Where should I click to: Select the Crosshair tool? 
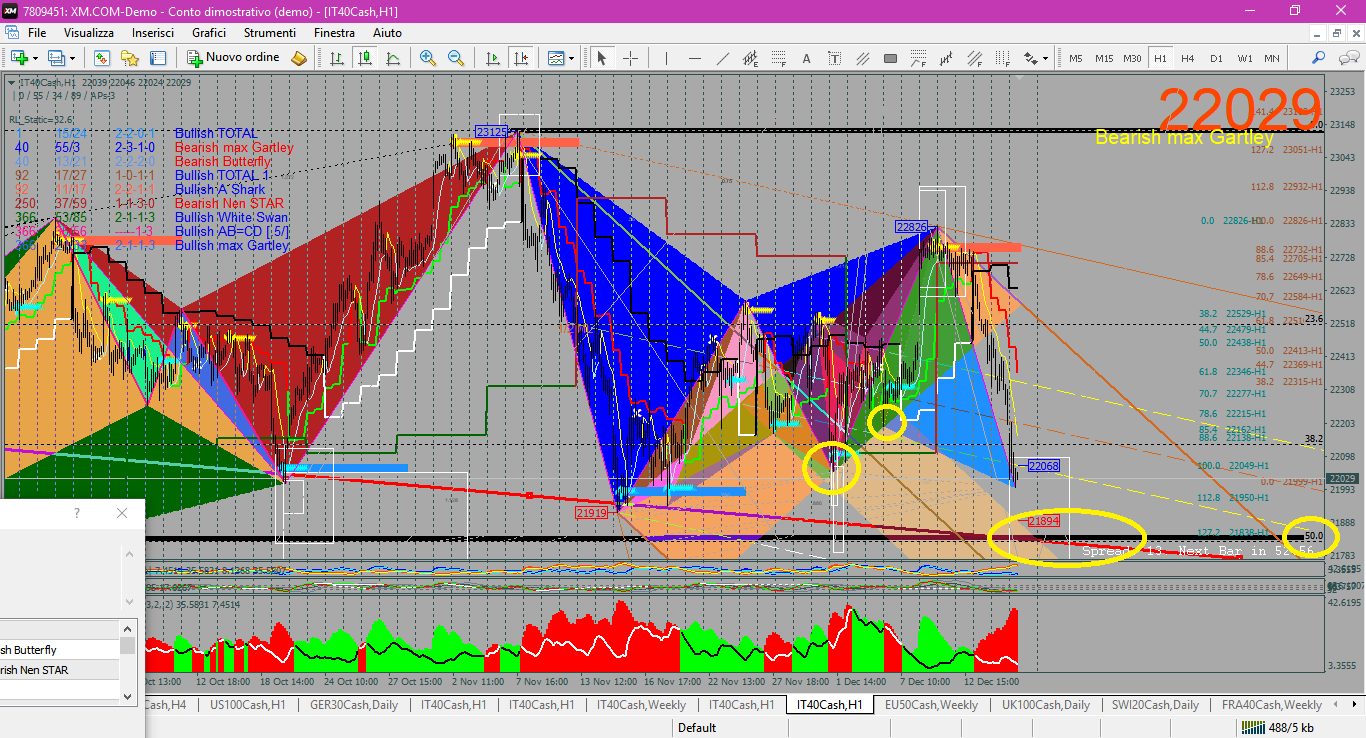(x=630, y=58)
